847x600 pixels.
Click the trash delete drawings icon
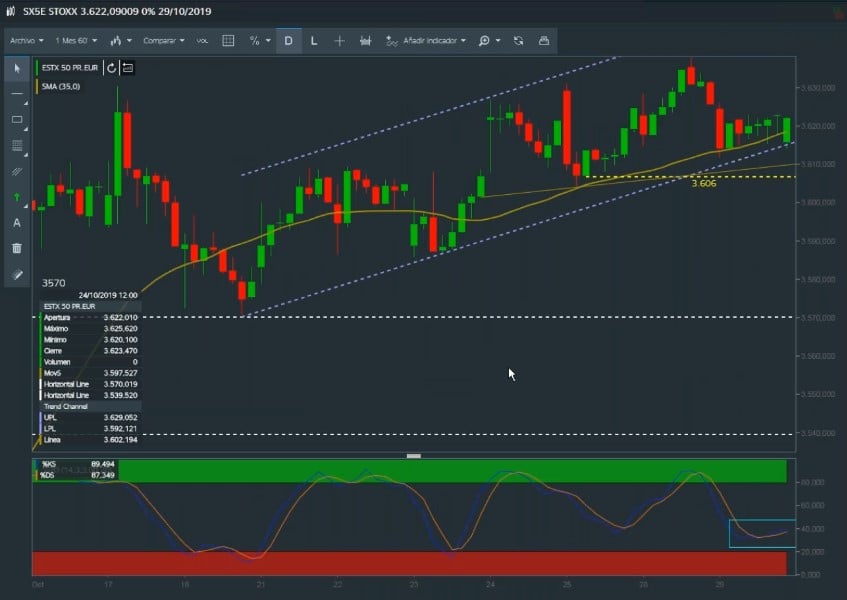(x=17, y=248)
